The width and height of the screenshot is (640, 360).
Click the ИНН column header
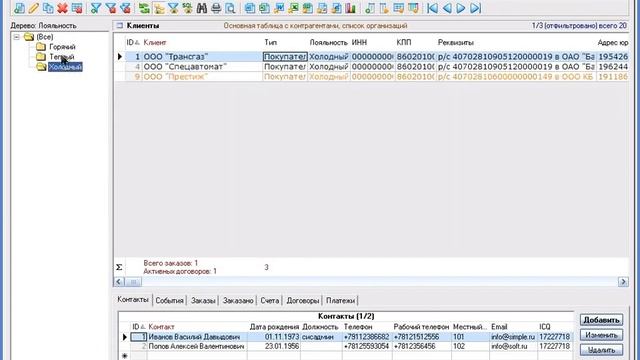[x=359, y=42]
